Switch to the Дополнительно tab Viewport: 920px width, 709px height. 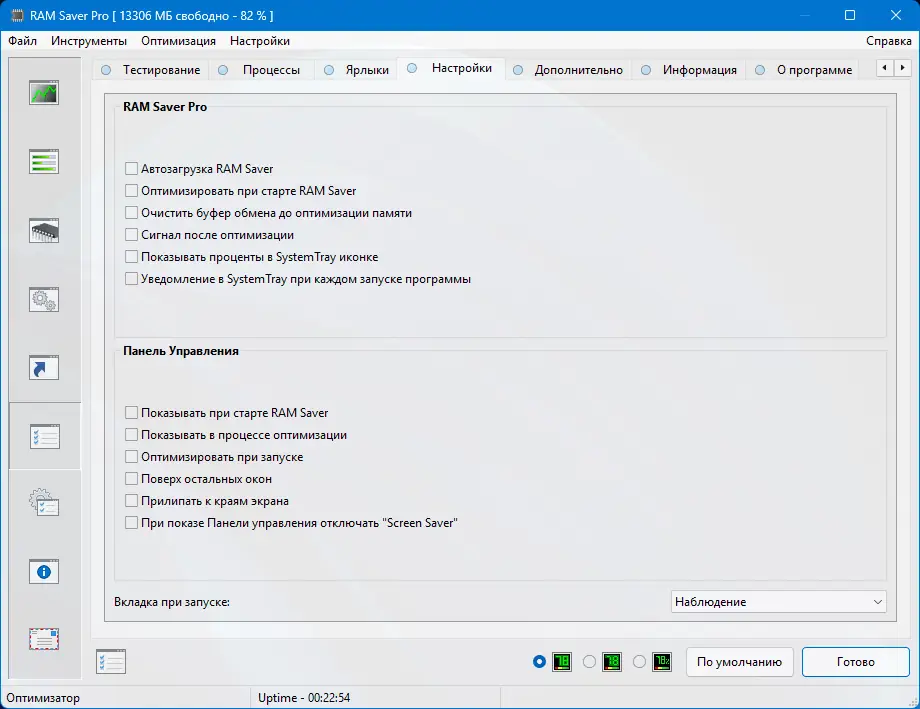568,70
